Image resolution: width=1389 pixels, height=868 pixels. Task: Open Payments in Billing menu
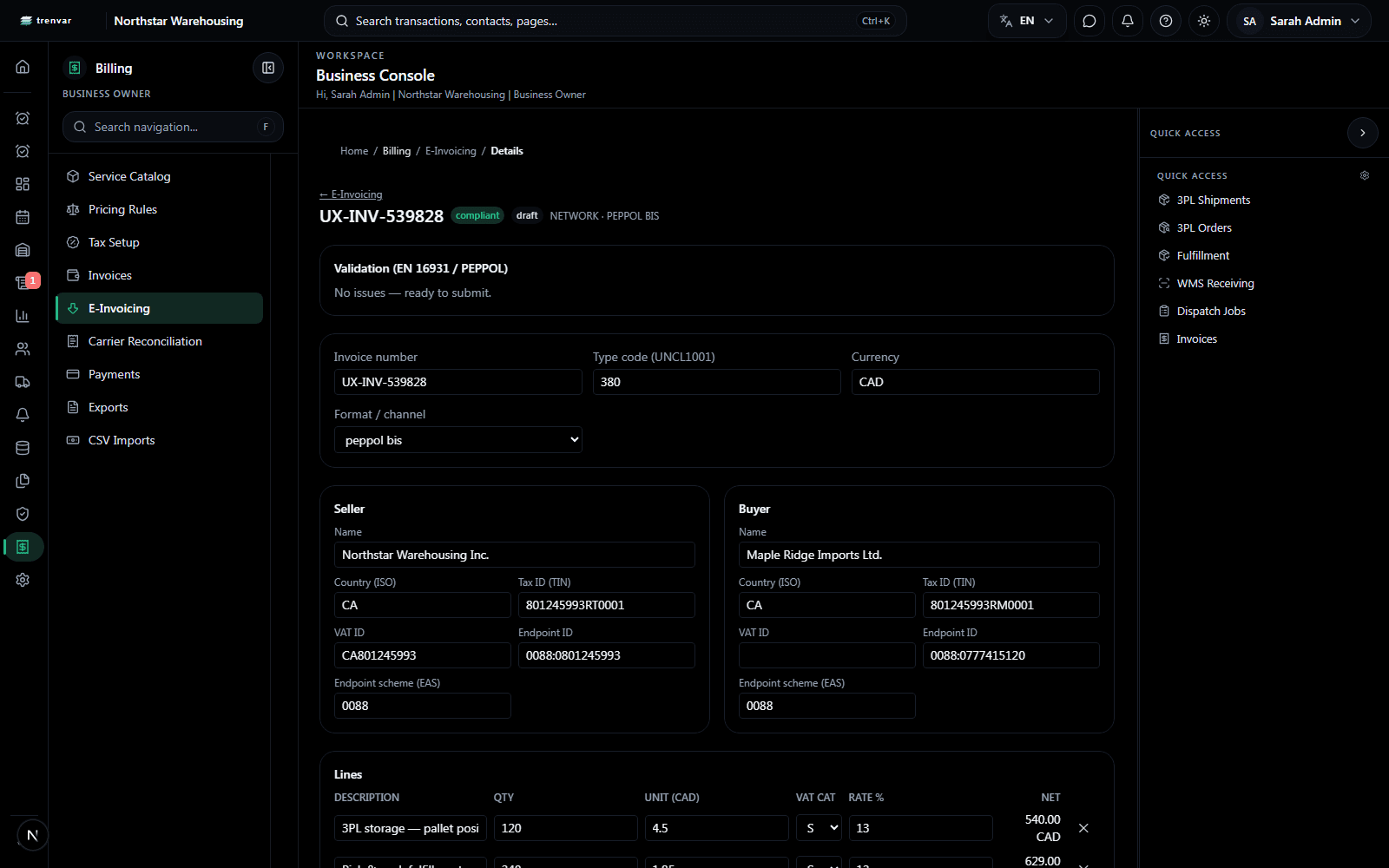point(159,374)
